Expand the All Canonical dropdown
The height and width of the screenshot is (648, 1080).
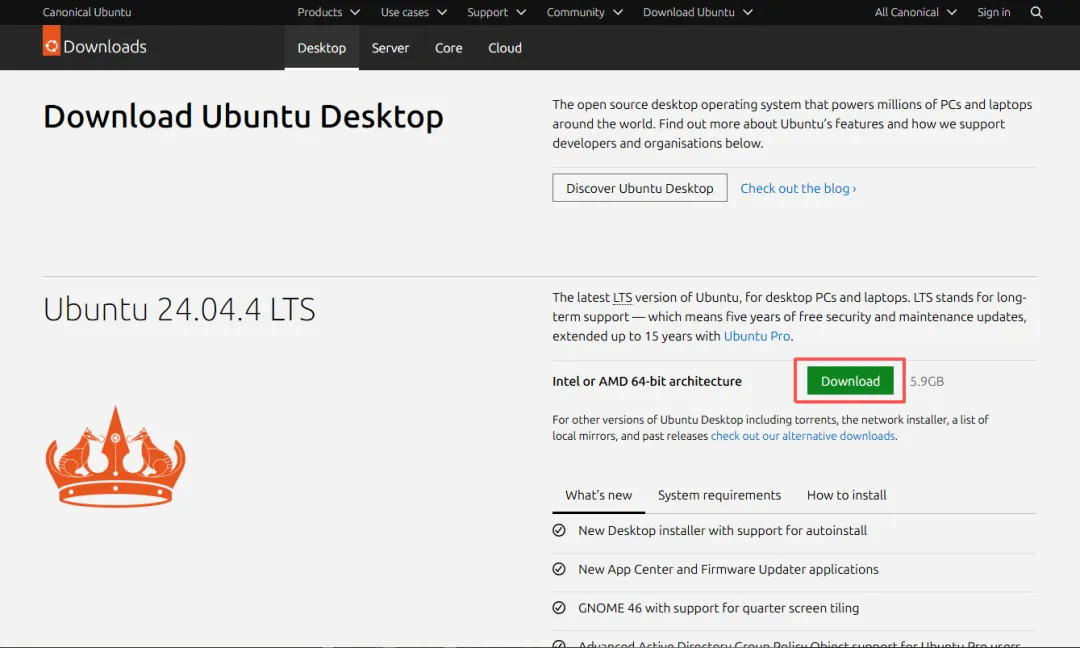click(915, 12)
